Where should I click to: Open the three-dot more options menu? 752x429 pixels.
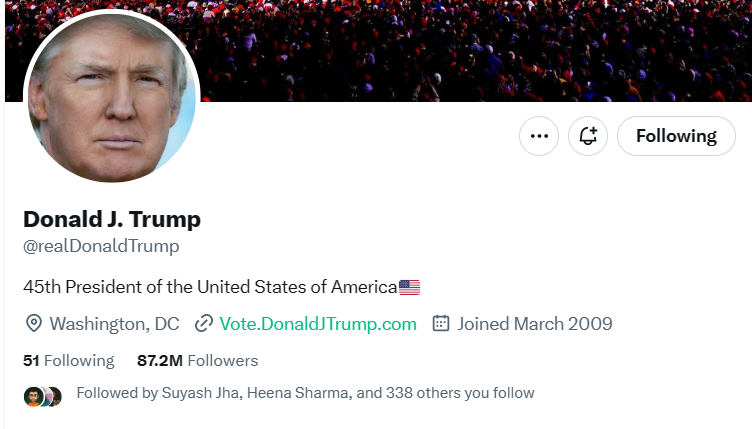tap(539, 136)
